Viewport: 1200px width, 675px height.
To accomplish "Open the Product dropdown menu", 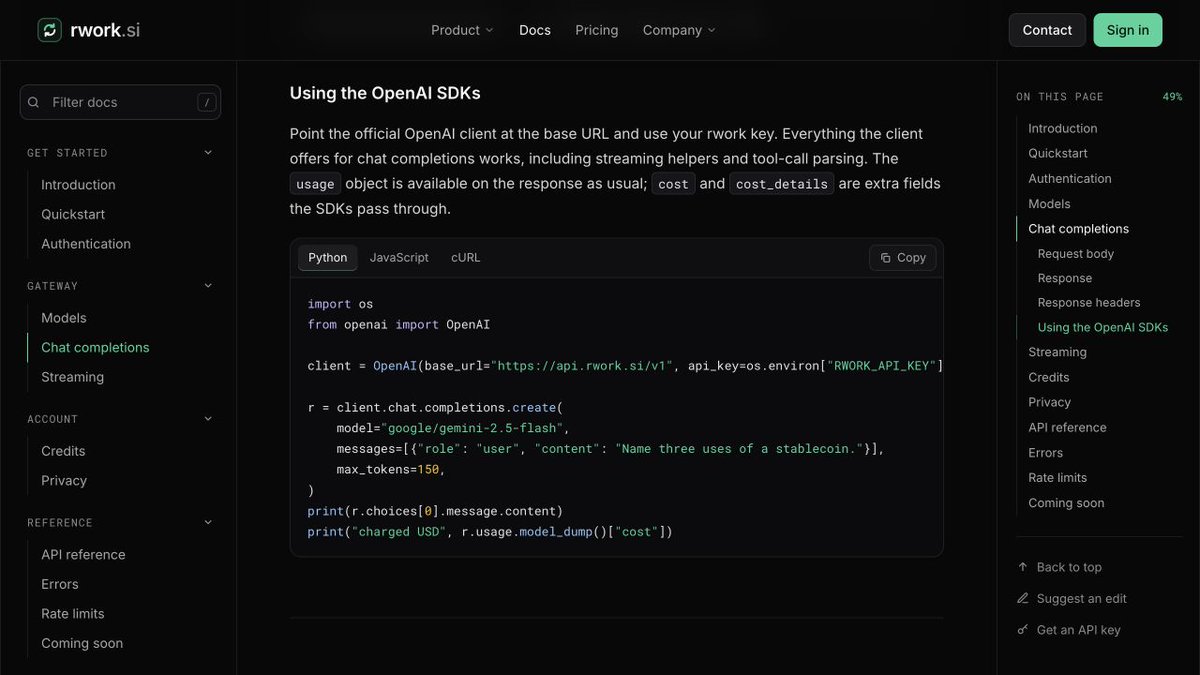I will (462, 30).
